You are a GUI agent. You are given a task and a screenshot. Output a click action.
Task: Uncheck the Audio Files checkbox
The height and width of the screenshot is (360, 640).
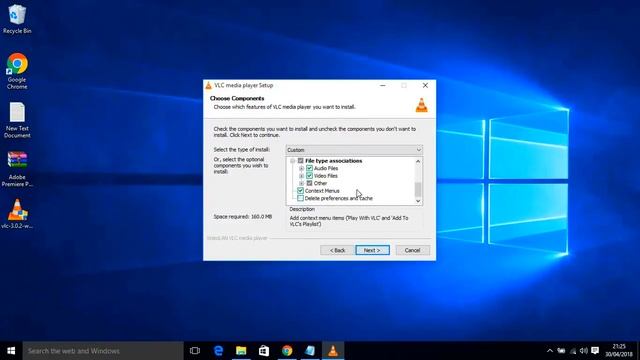point(309,168)
